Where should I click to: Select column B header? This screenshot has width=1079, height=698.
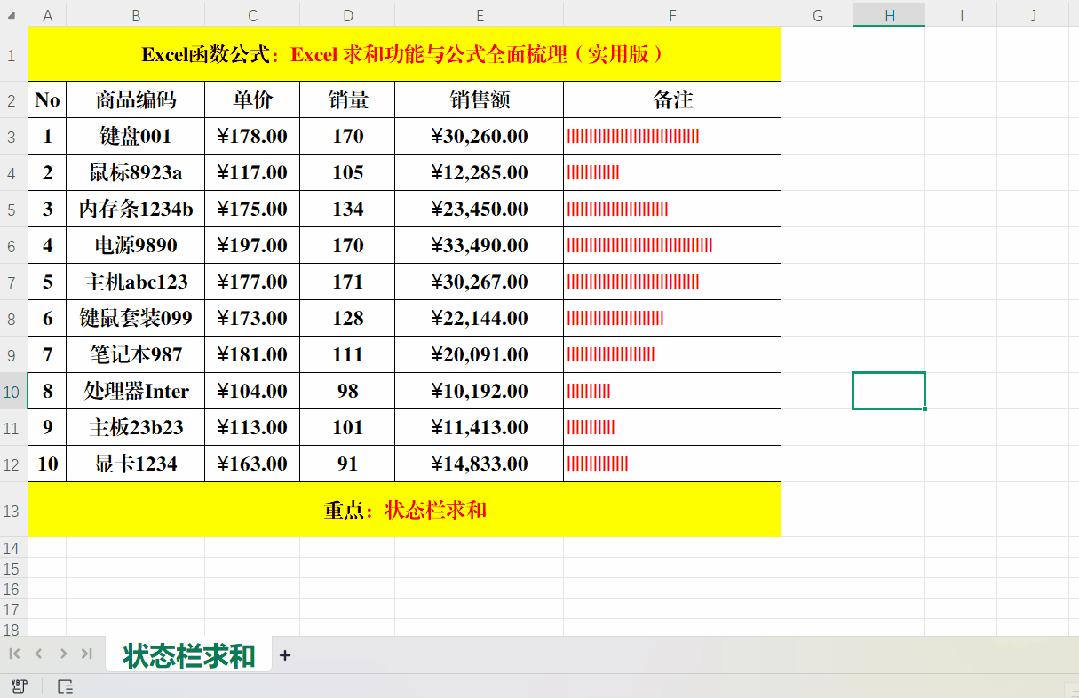[136, 15]
